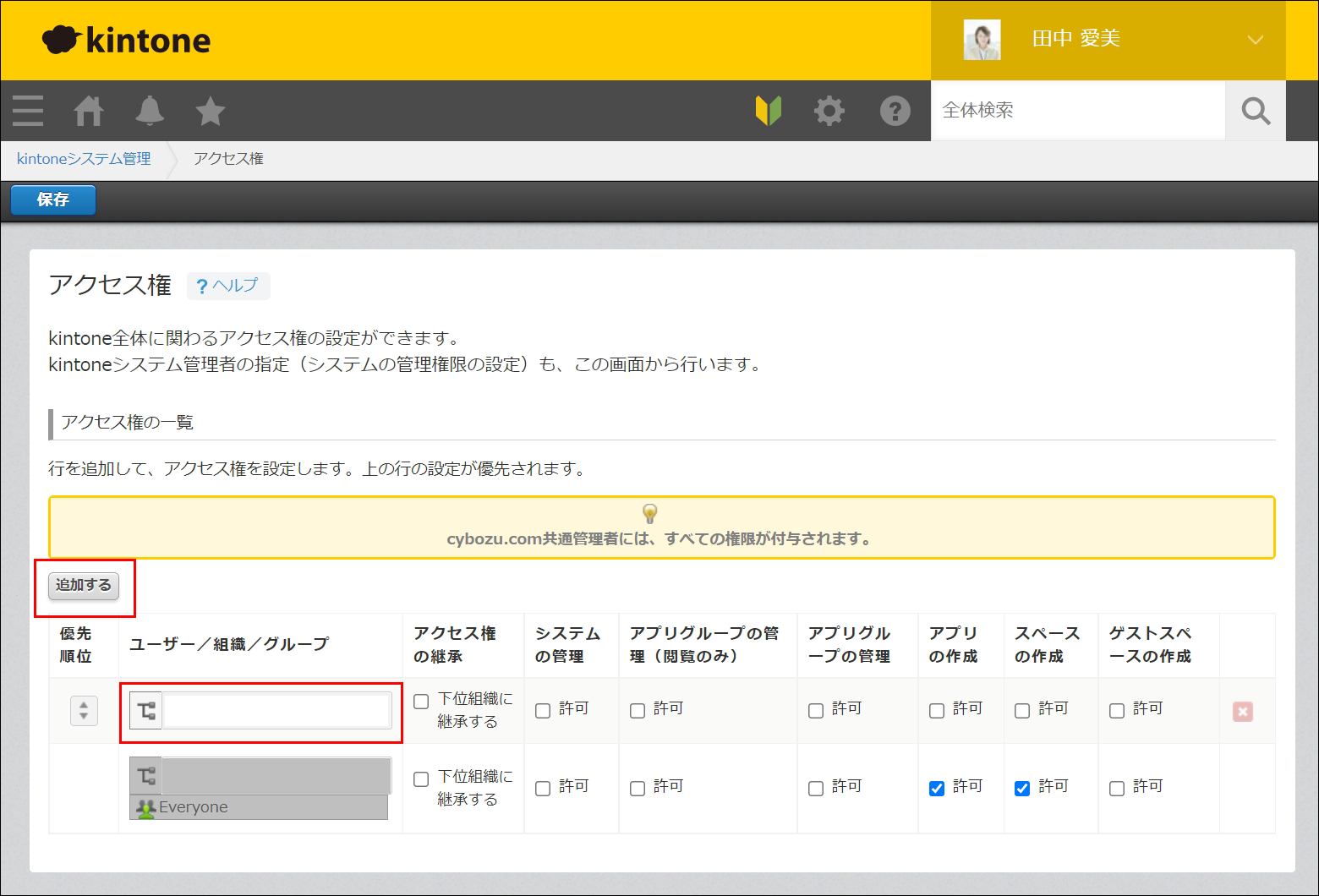
Task: Toggle 下位組織に継承する in the first row
Action: pyautogui.click(x=421, y=702)
